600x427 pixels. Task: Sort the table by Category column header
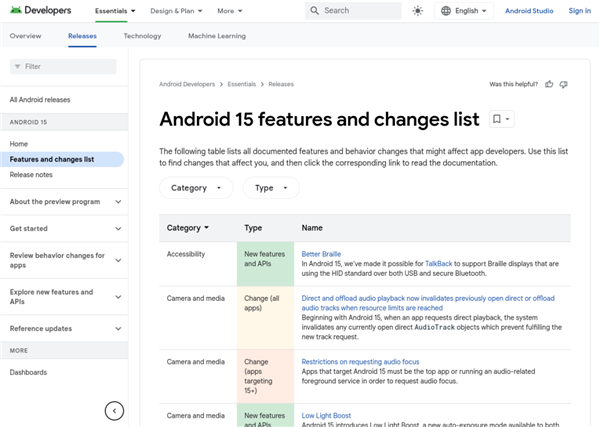point(188,228)
